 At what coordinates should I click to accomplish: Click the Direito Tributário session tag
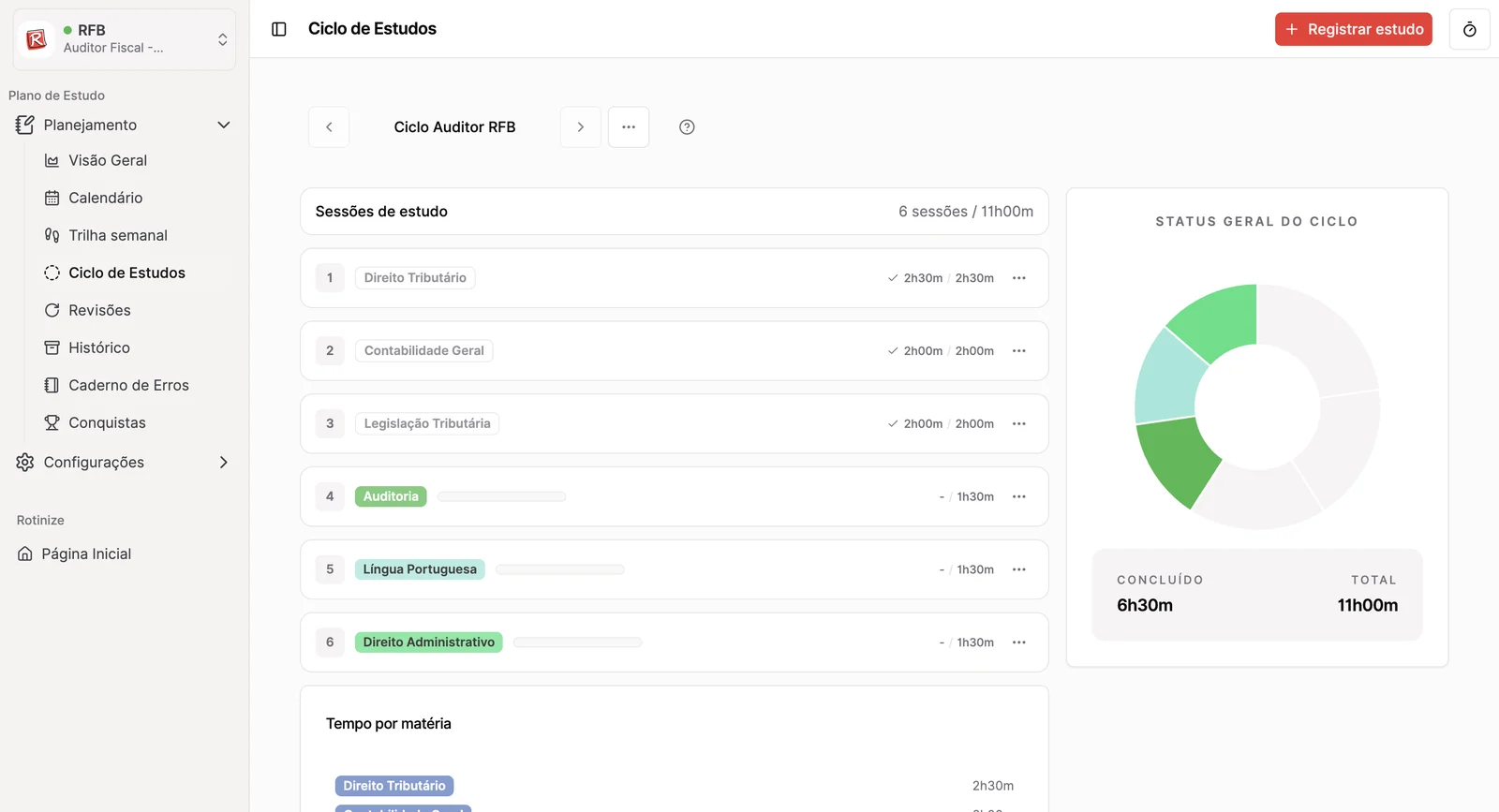pyautogui.click(x=415, y=278)
